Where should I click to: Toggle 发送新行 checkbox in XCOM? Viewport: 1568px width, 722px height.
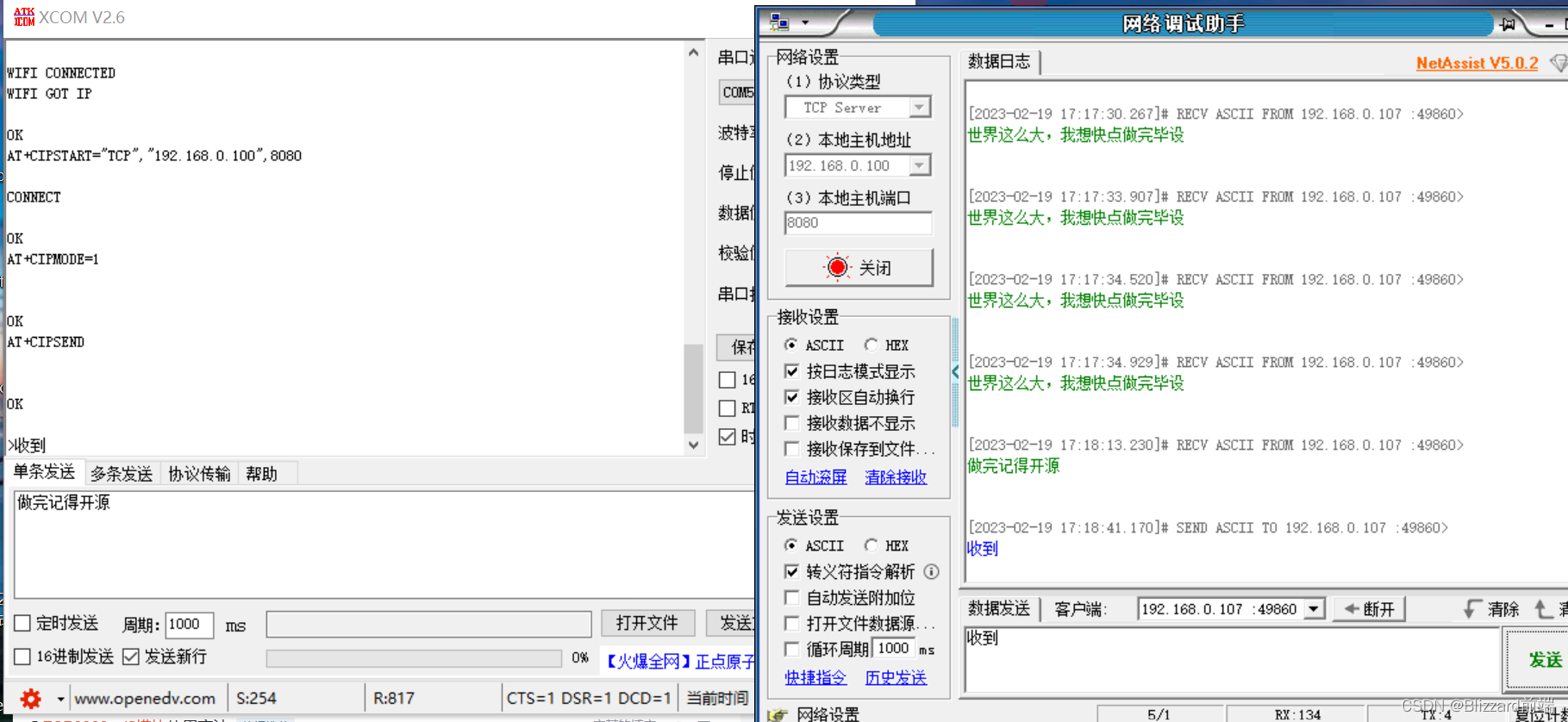point(131,657)
